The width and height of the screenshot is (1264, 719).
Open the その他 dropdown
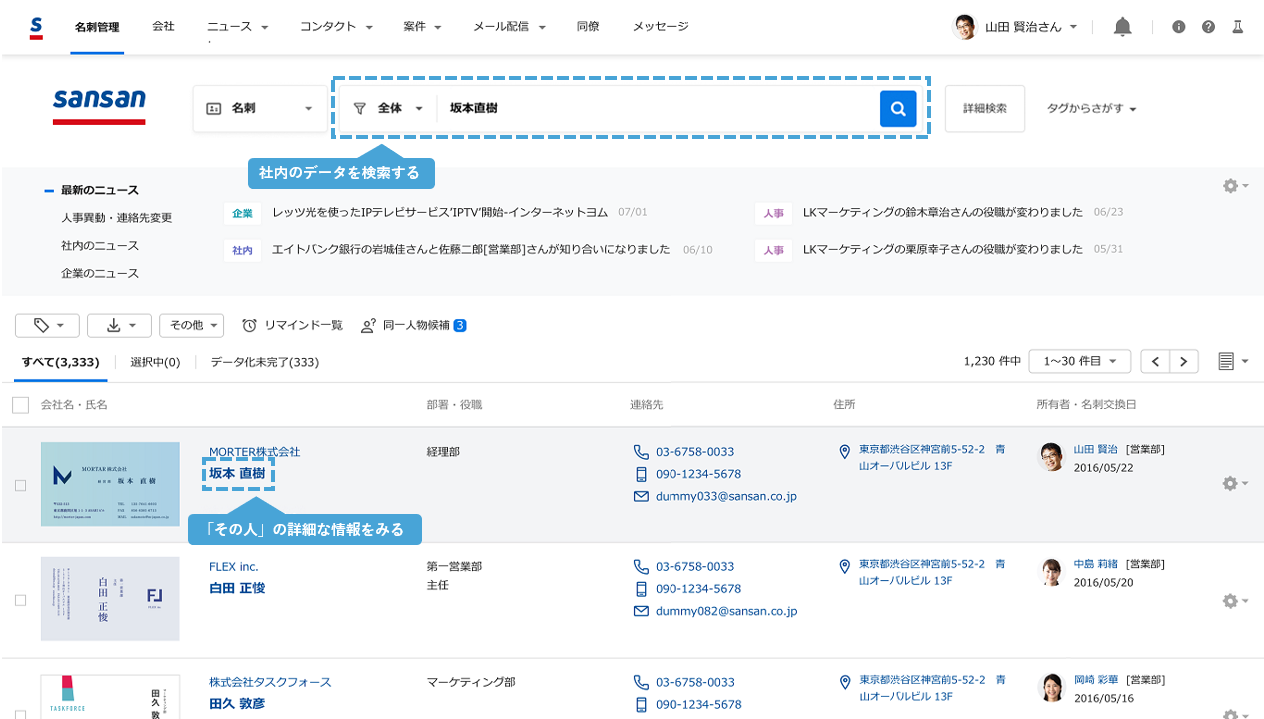pyautogui.click(x=191, y=325)
